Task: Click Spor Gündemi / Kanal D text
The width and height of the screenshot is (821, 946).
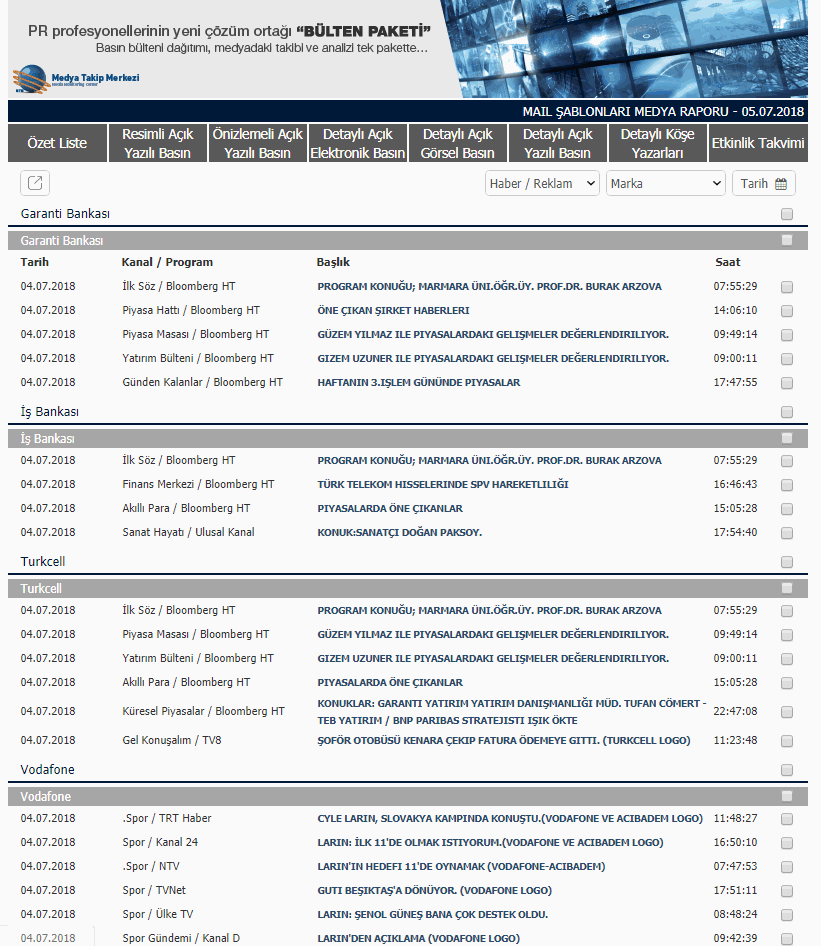Action: pos(181,939)
